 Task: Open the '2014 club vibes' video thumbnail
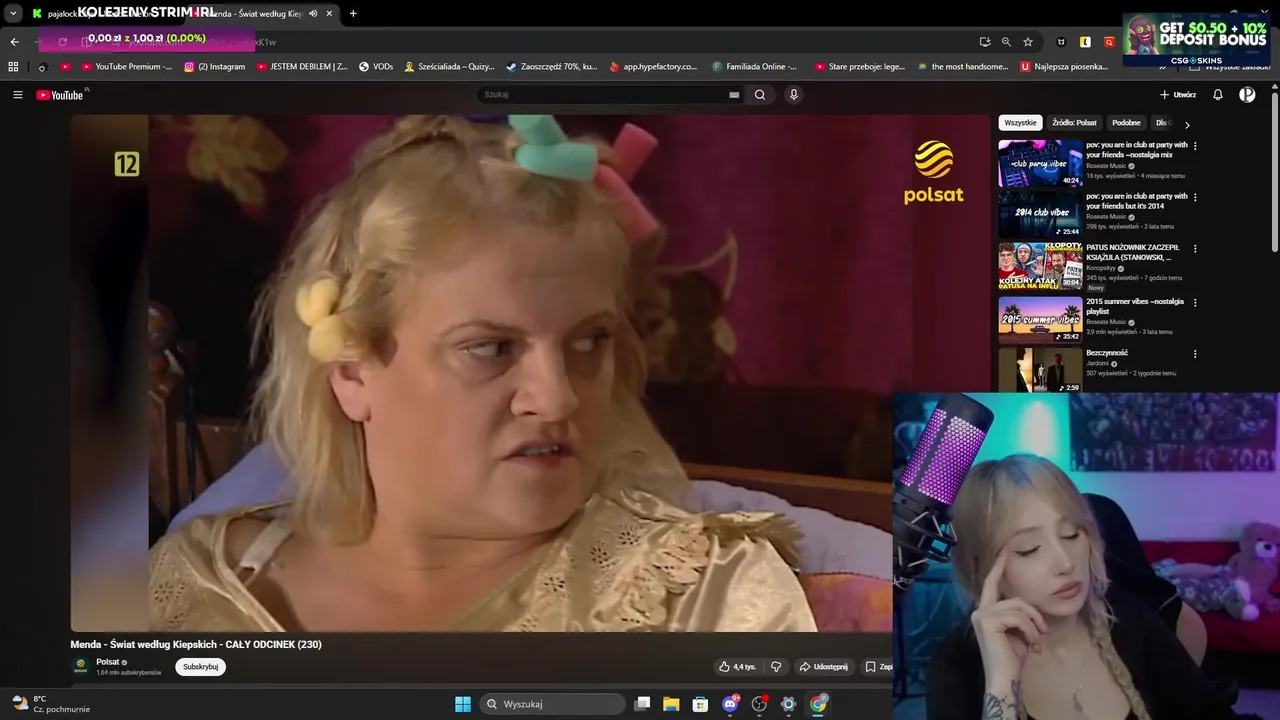tap(1040, 214)
